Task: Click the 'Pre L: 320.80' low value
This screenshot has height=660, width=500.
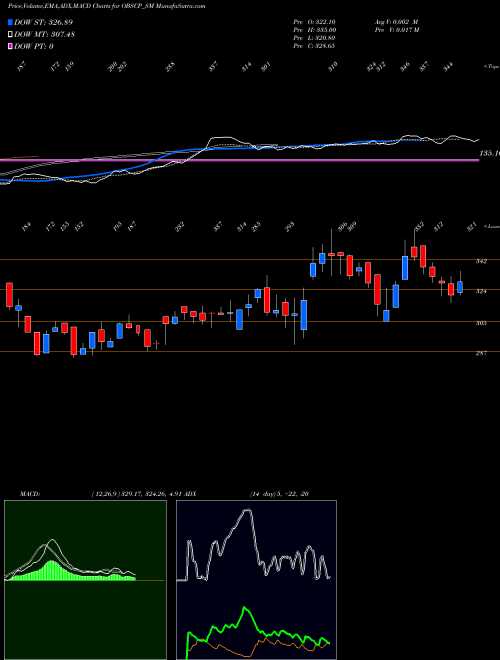Action: (314, 38)
